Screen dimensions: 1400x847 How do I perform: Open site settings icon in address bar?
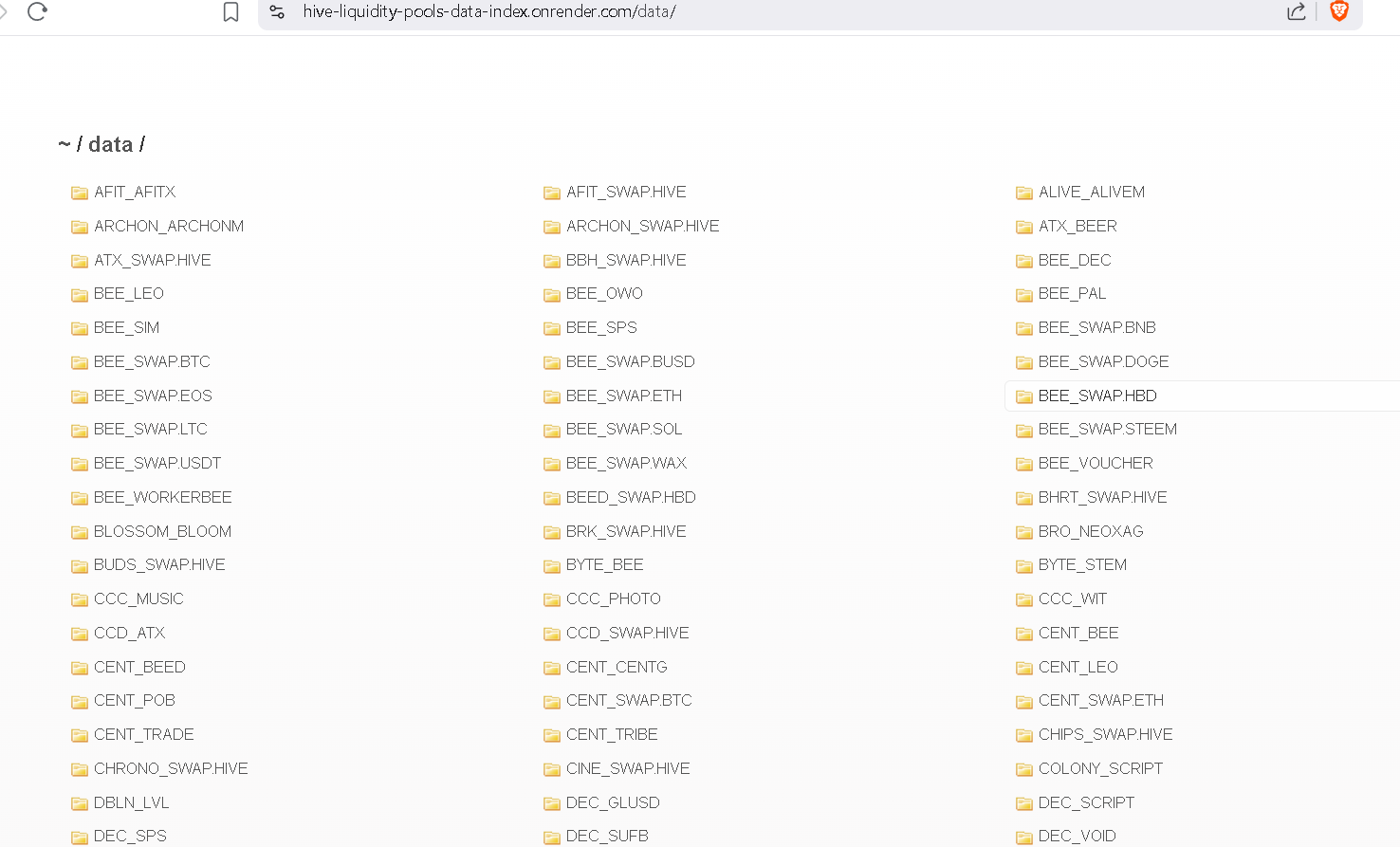[277, 11]
